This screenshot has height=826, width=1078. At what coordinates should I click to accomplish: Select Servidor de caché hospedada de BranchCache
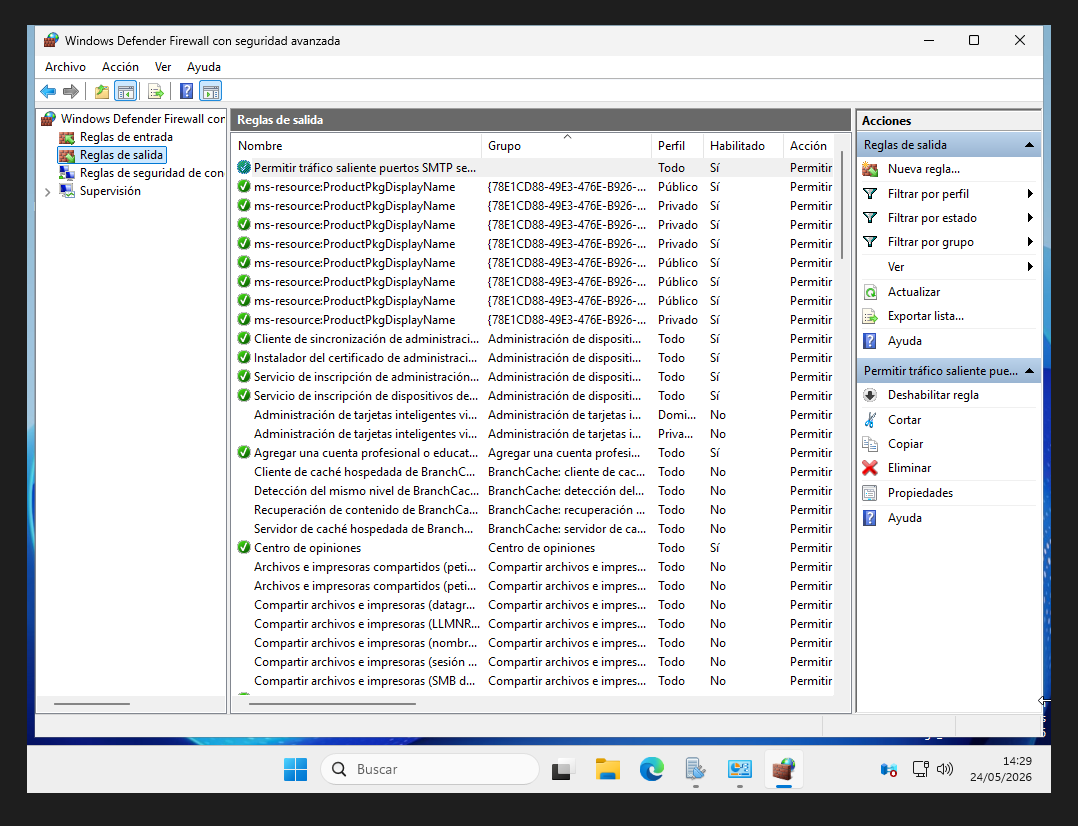pos(534,529)
